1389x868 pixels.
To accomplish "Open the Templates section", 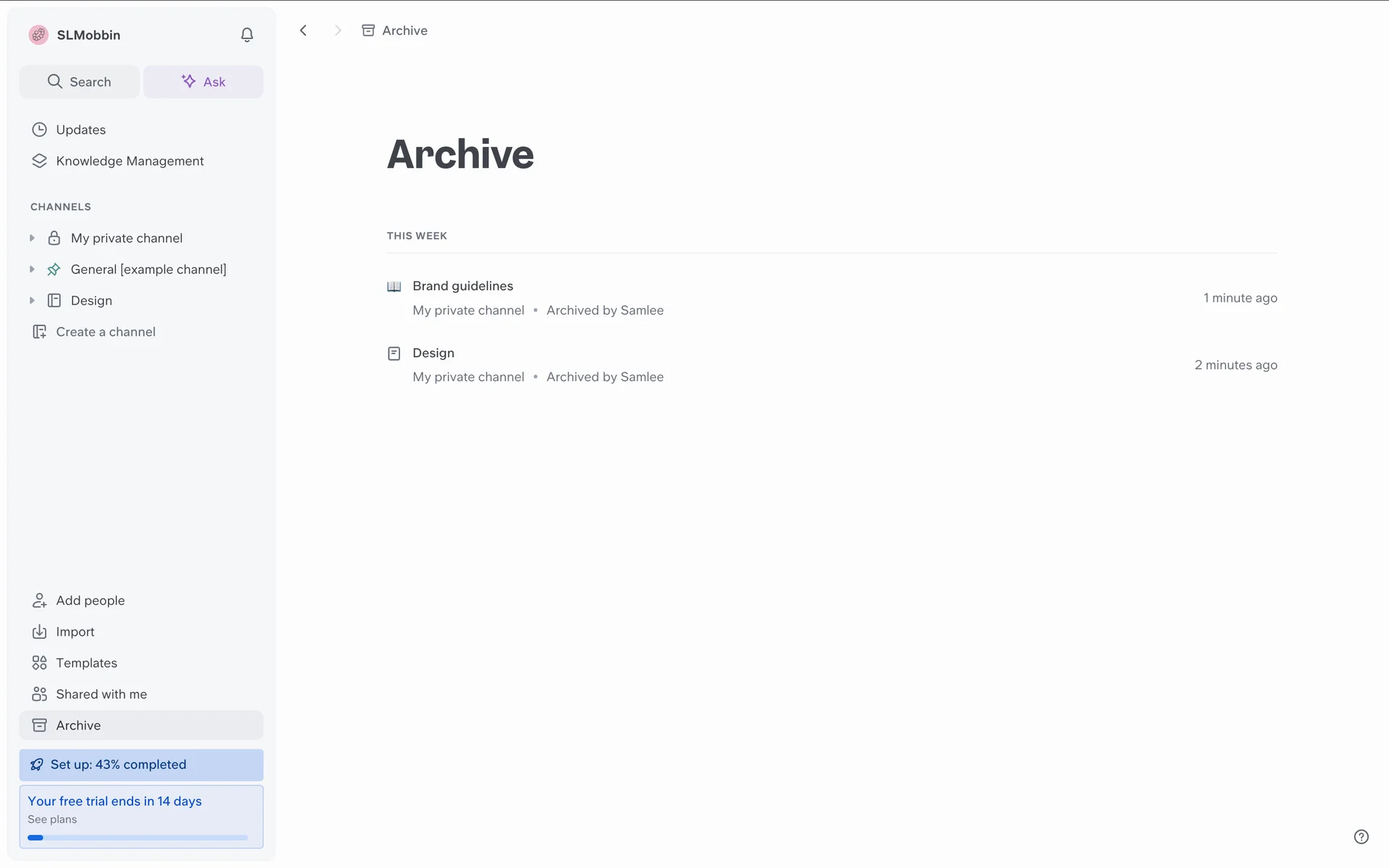I will pos(86,663).
